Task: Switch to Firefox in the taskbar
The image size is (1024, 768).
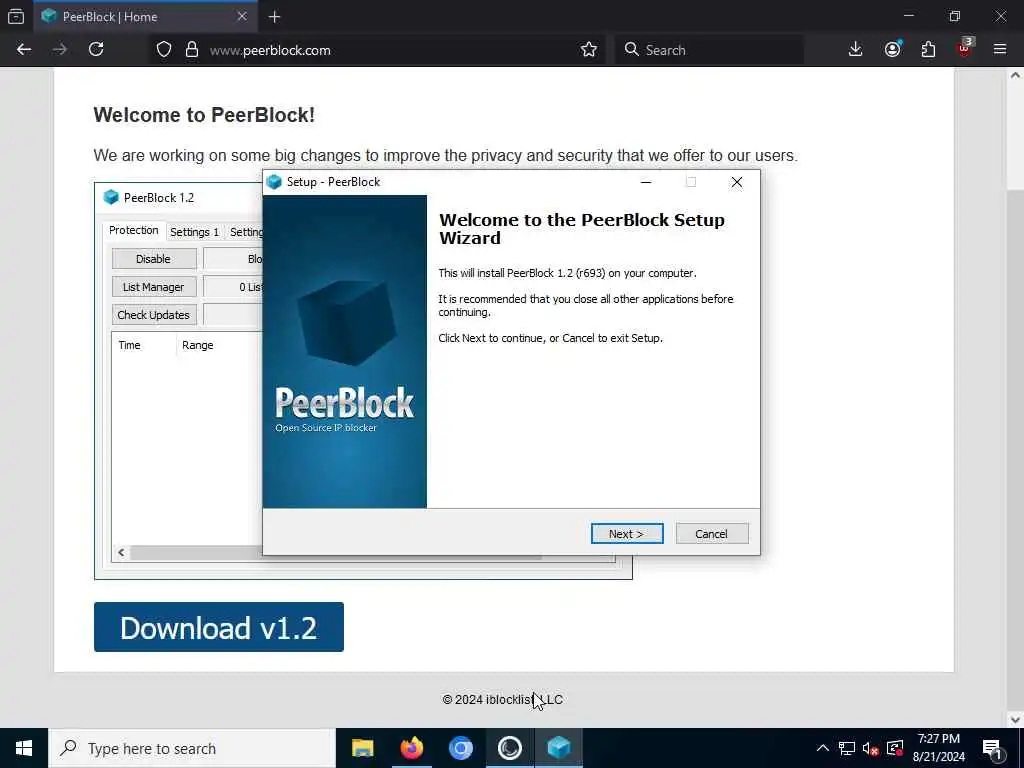Action: [411, 748]
